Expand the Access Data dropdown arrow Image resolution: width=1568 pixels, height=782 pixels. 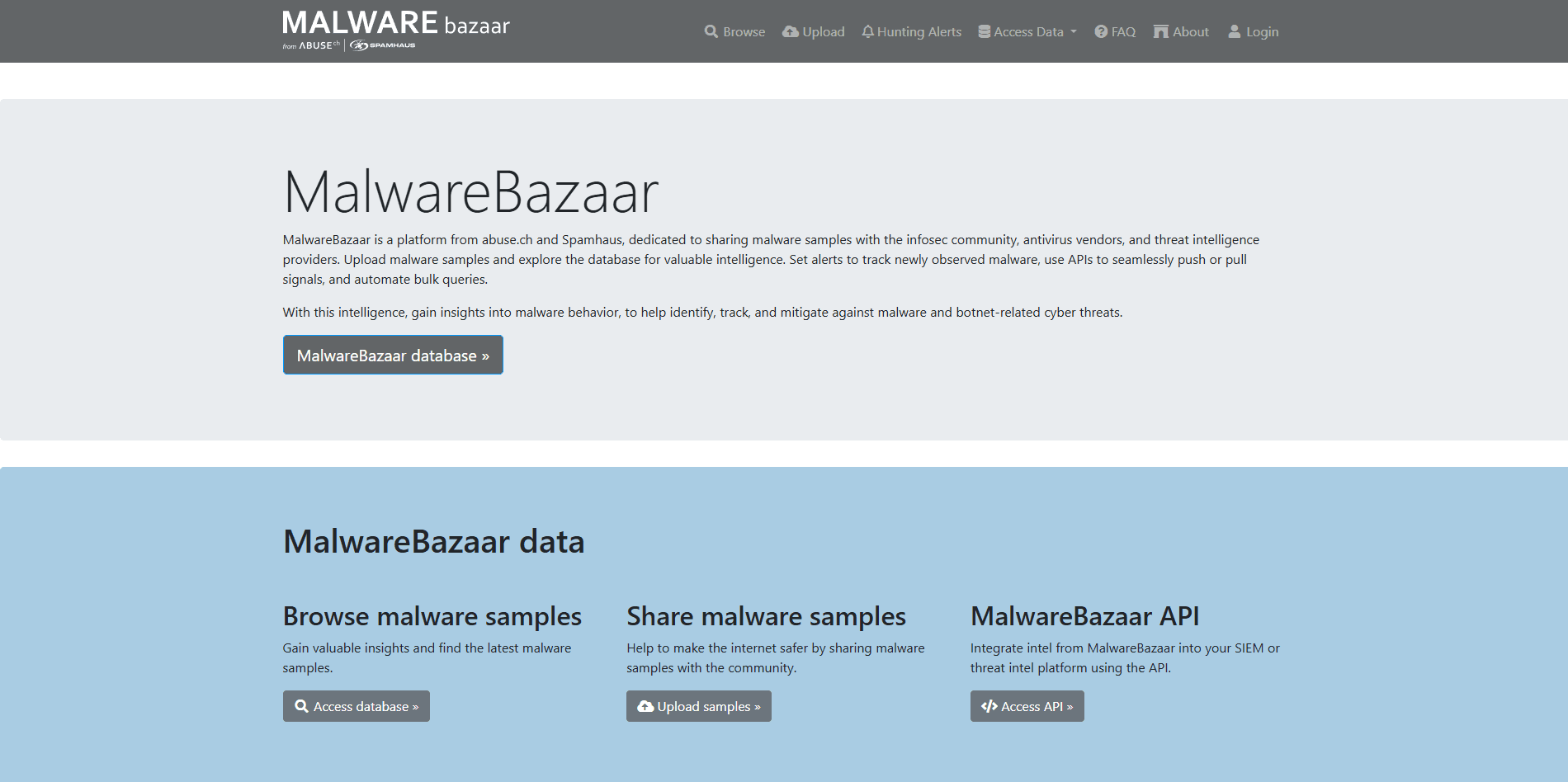pyautogui.click(x=1074, y=32)
